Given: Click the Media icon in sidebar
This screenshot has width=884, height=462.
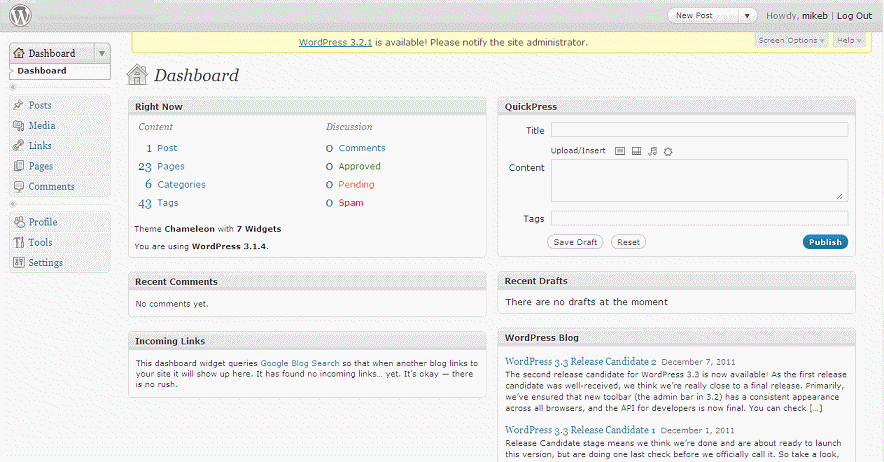Looking at the screenshot, I should [19, 125].
